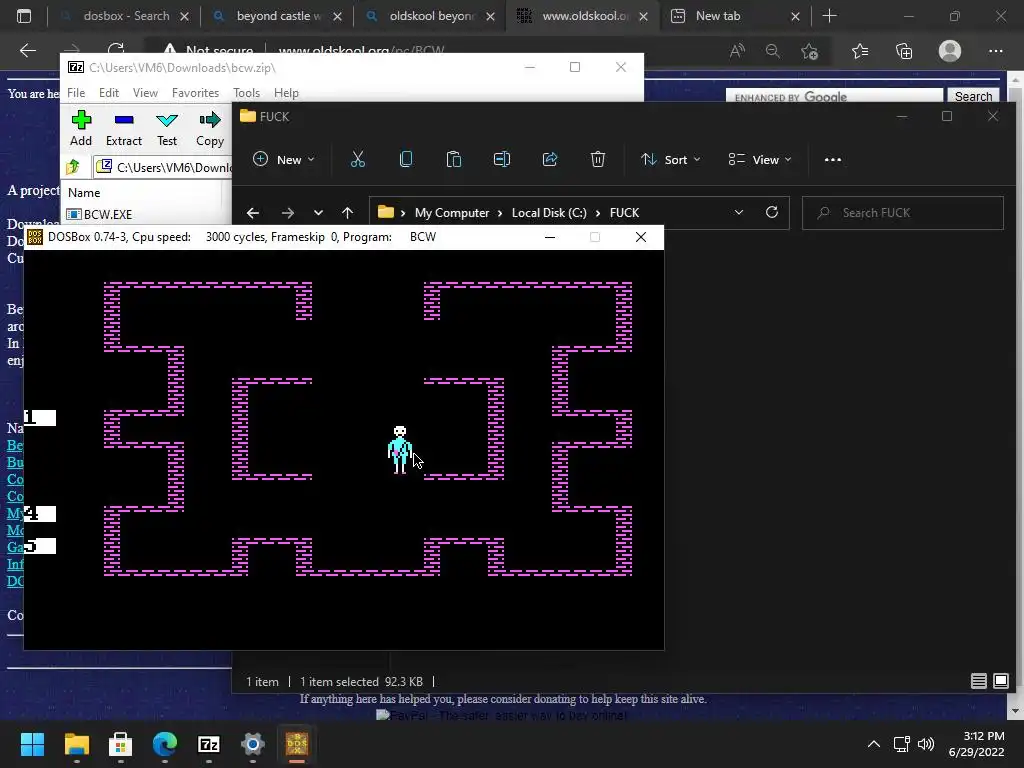The height and width of the screenshot is (768, 1024).
Task: Click the Delete trash icon in File Explorer
Action: [x=598, y=159]
